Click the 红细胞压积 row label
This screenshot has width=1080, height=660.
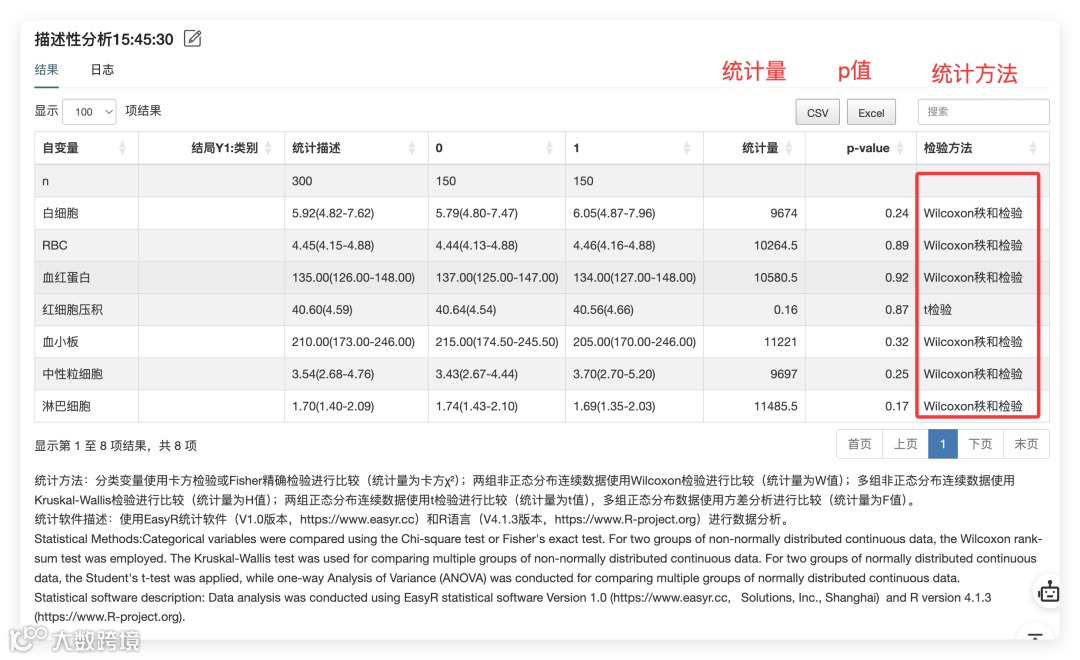tap(72, 310)
